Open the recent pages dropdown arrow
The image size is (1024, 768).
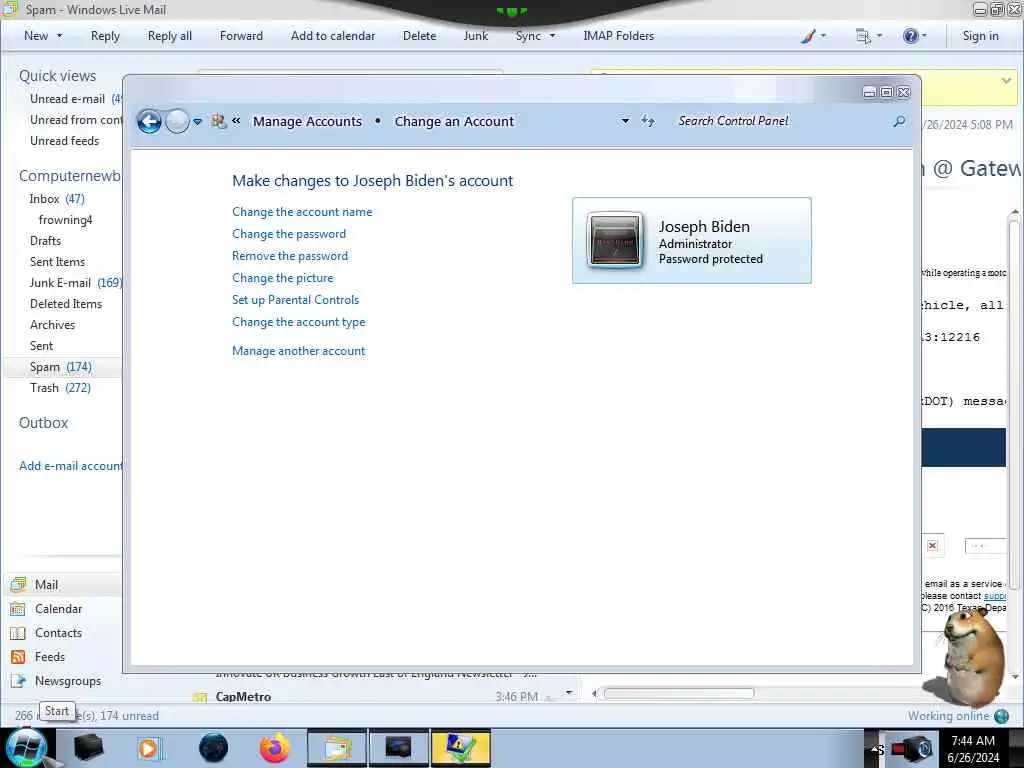pyautogui.click(x=197, y=121)
